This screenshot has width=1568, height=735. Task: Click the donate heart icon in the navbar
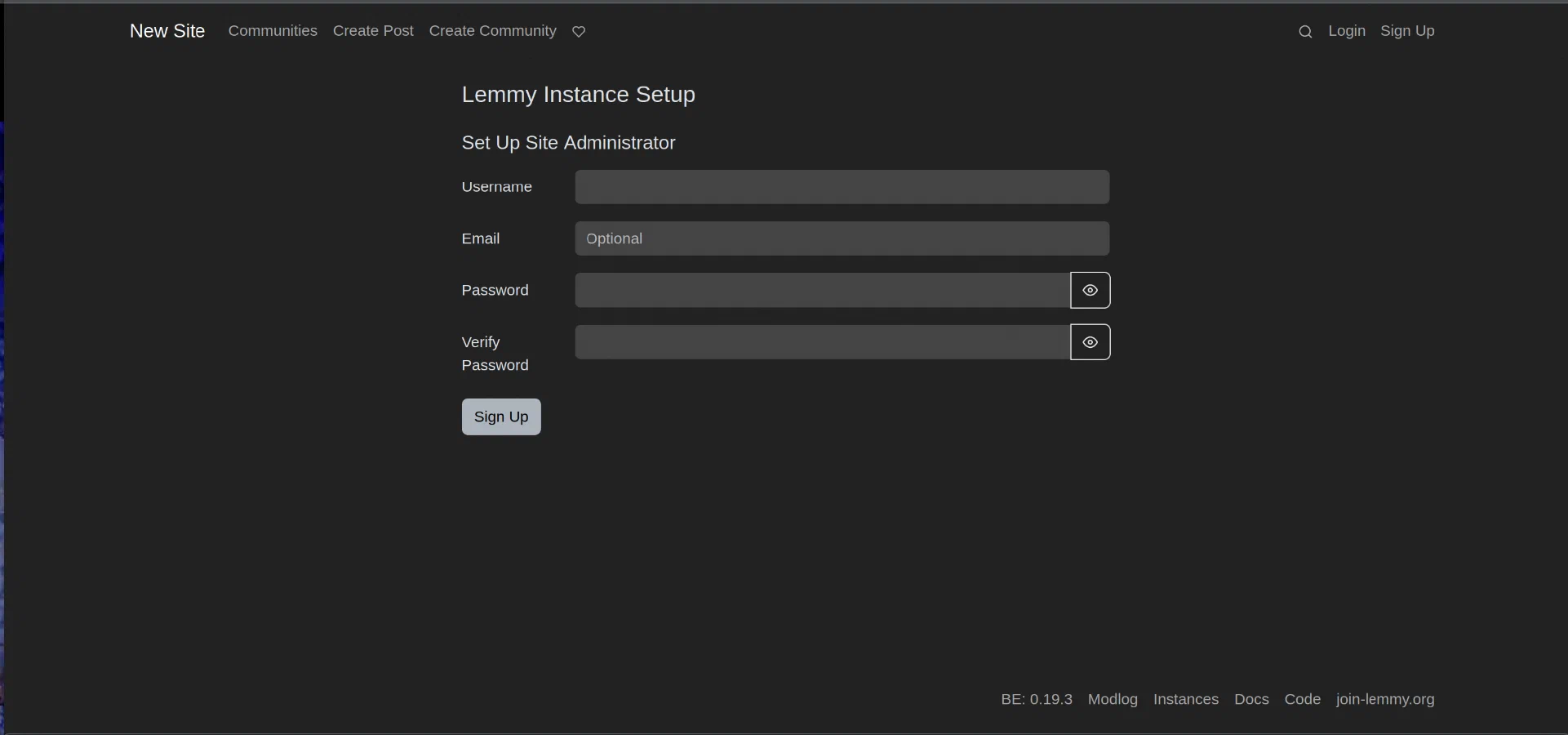578,31
